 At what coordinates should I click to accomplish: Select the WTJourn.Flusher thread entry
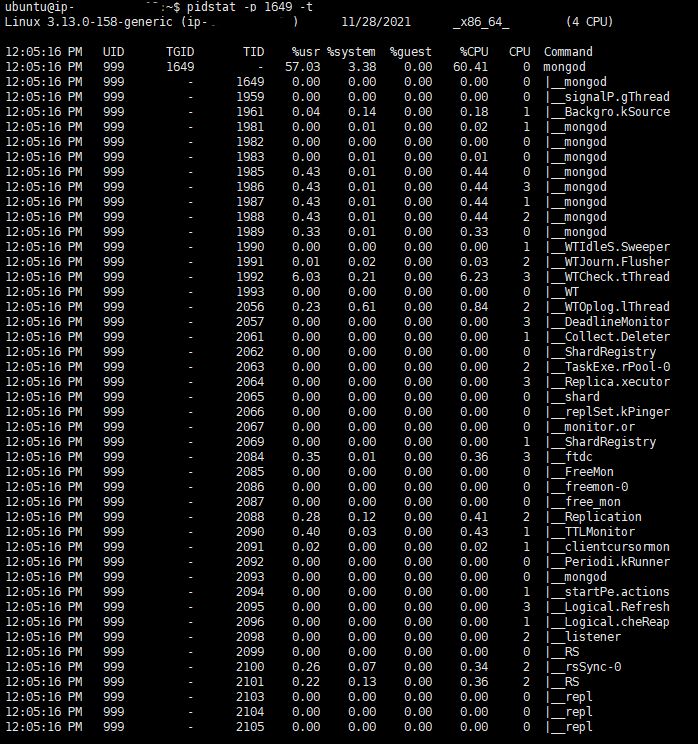pos(617,262)
